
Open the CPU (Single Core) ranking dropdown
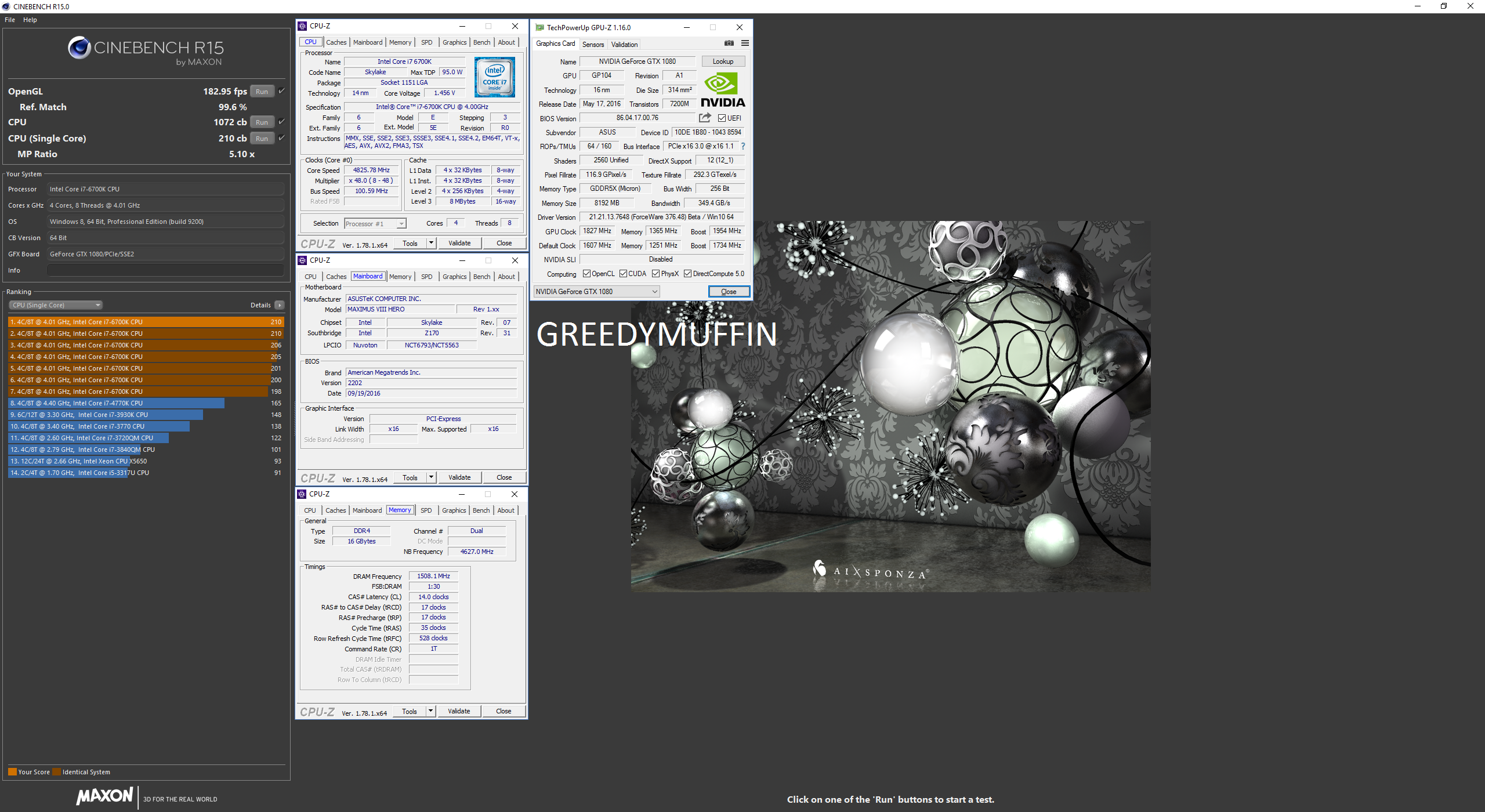[56, 305]
